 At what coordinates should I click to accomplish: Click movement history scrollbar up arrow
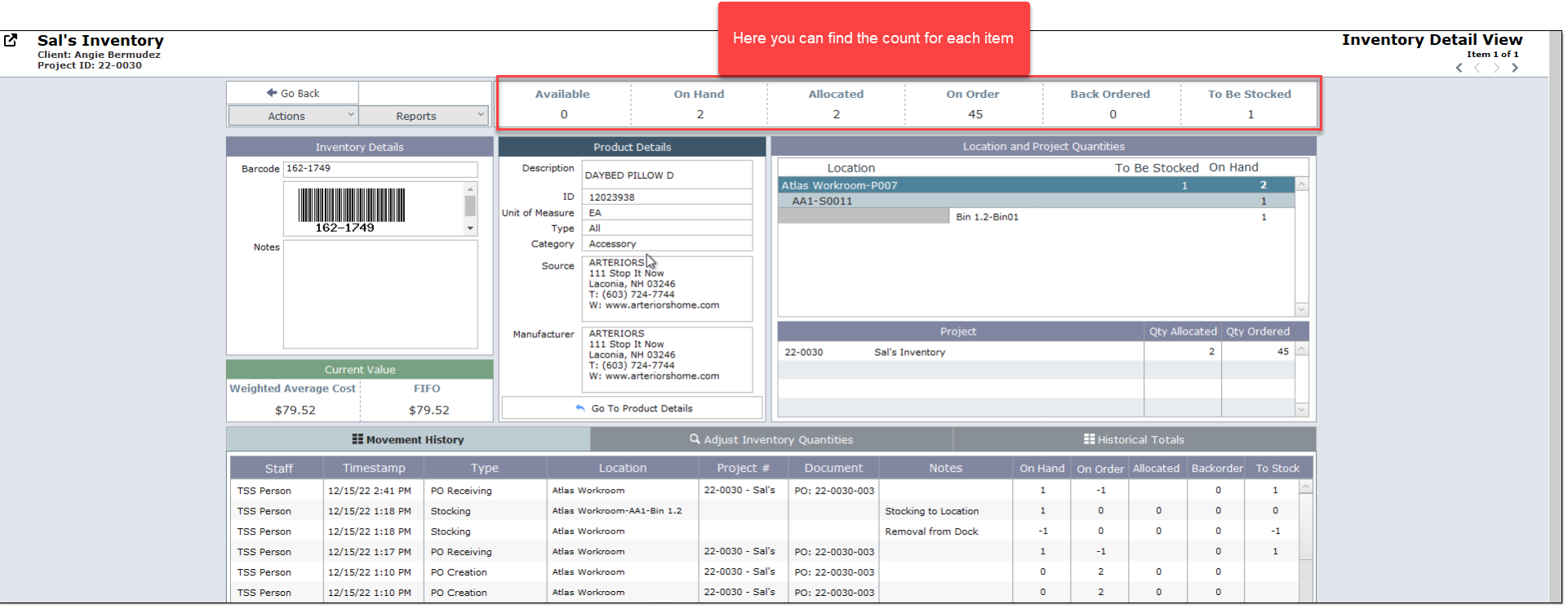click(x=1306, y=487)
